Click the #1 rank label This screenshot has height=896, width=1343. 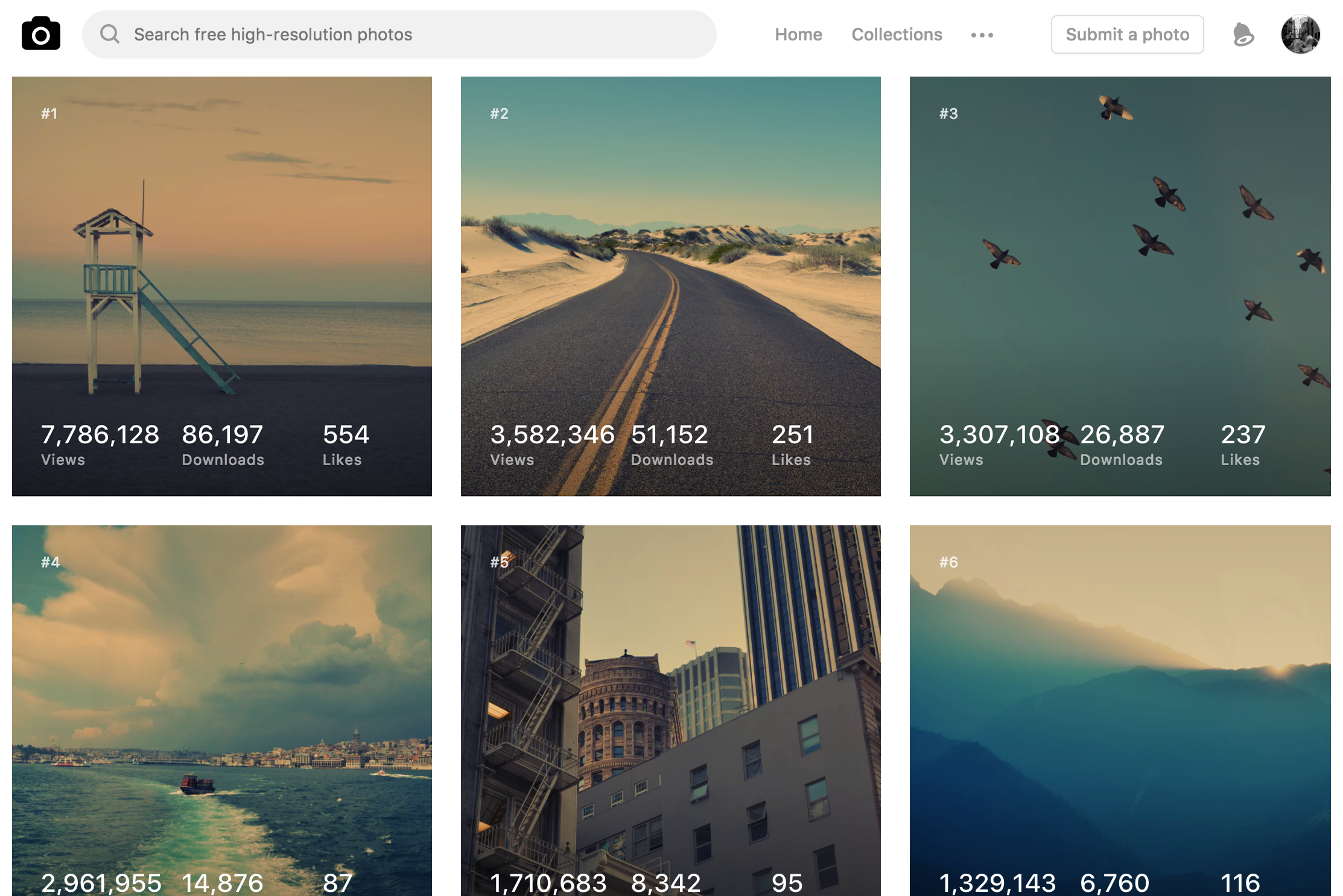[x=49, y=113]
